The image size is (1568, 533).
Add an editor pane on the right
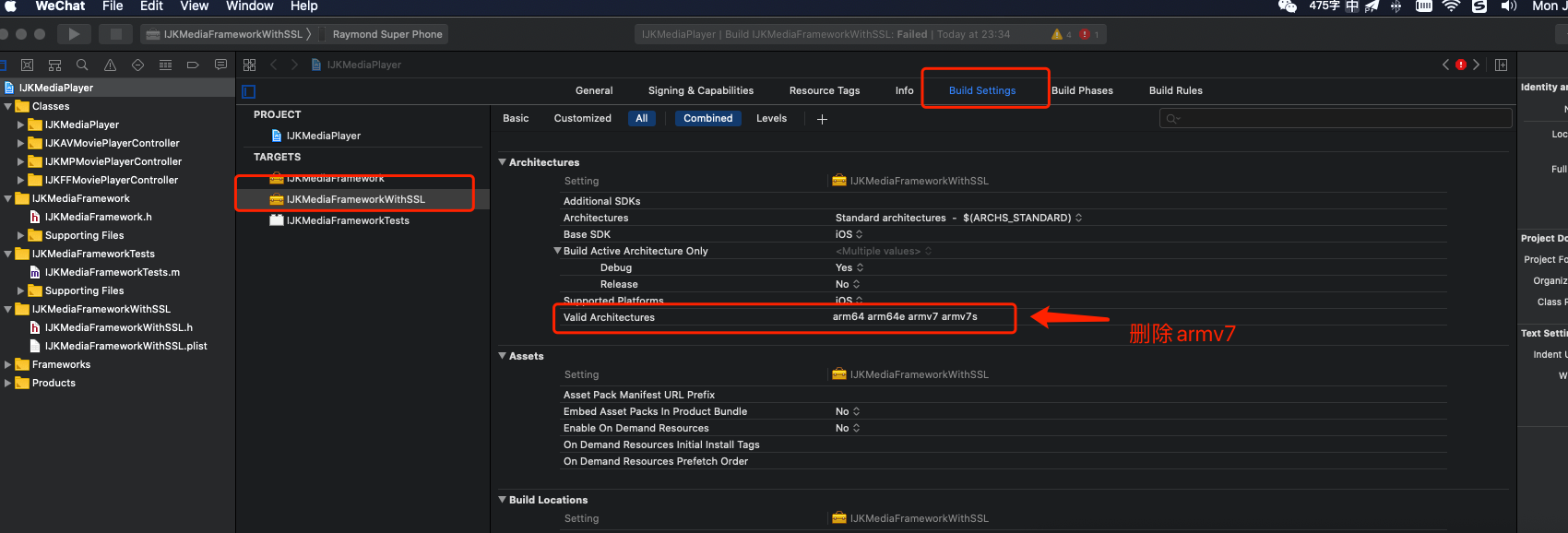click(1502, 65)
